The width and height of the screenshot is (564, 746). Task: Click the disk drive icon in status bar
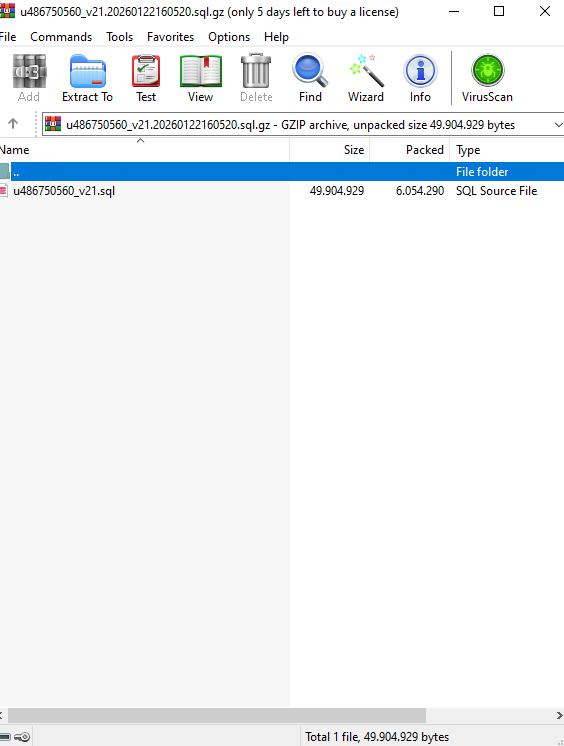4,737
